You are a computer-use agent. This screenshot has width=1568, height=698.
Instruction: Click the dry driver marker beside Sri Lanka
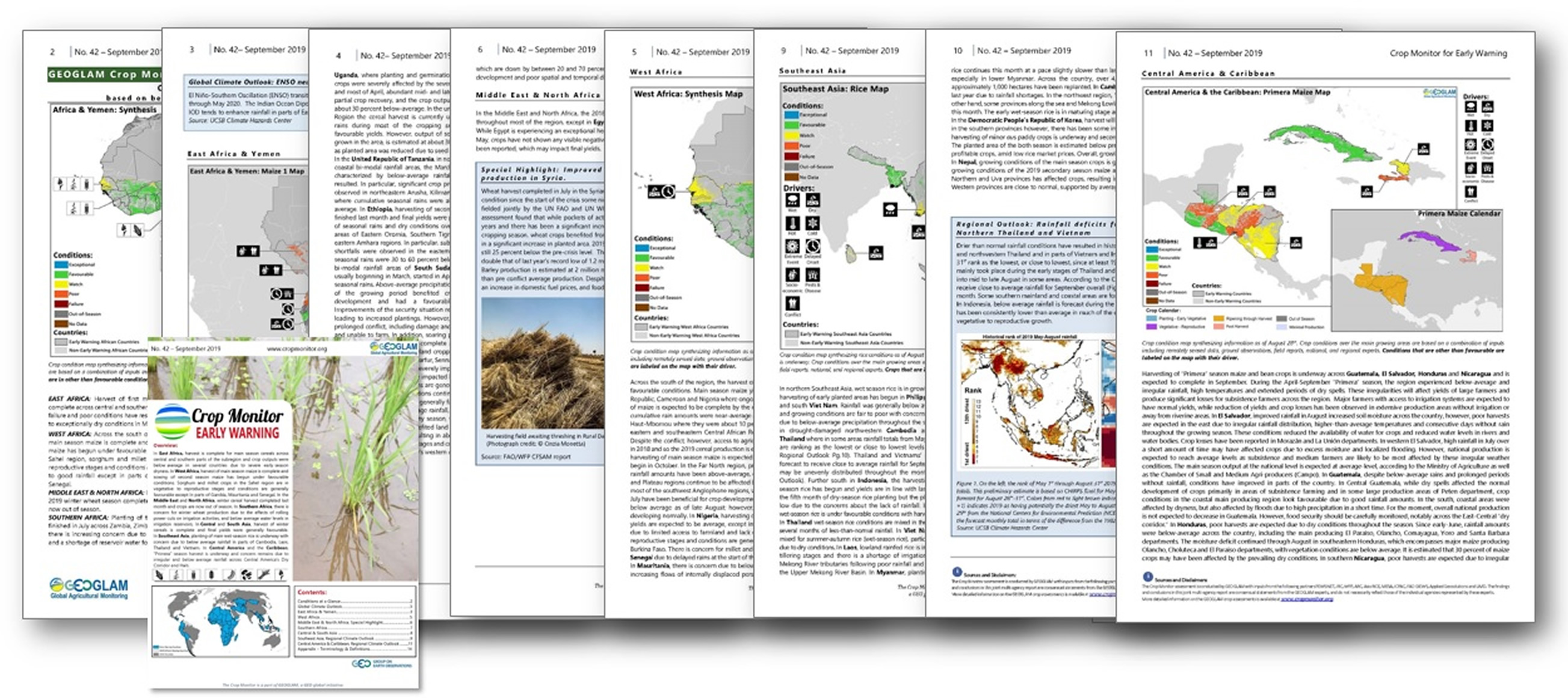click(875, 253)
